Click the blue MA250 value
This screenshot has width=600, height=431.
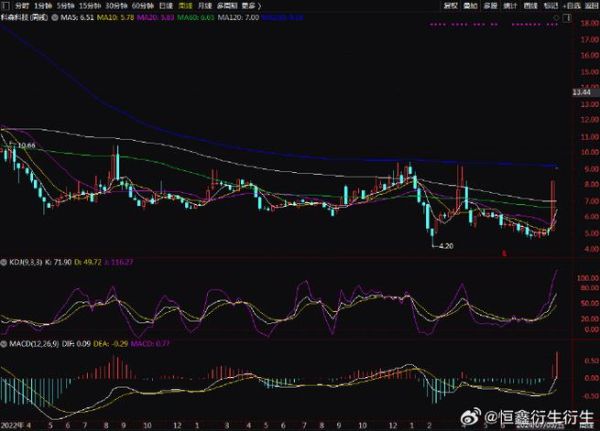(283, 18)
